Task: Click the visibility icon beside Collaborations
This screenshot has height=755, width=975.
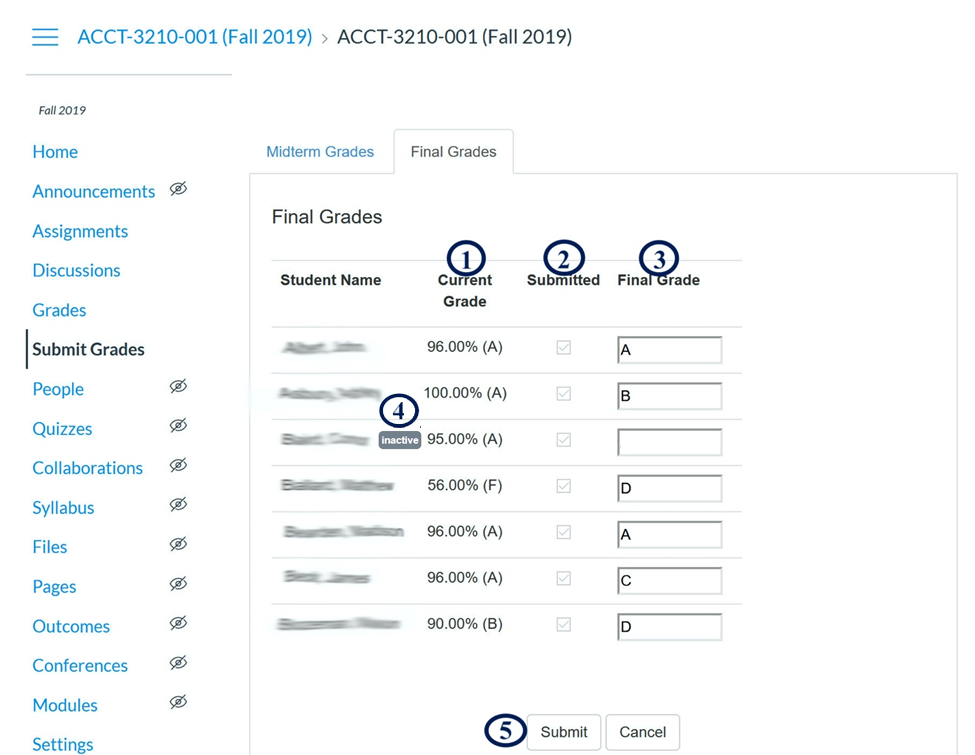Action: [x=178, y=464]
